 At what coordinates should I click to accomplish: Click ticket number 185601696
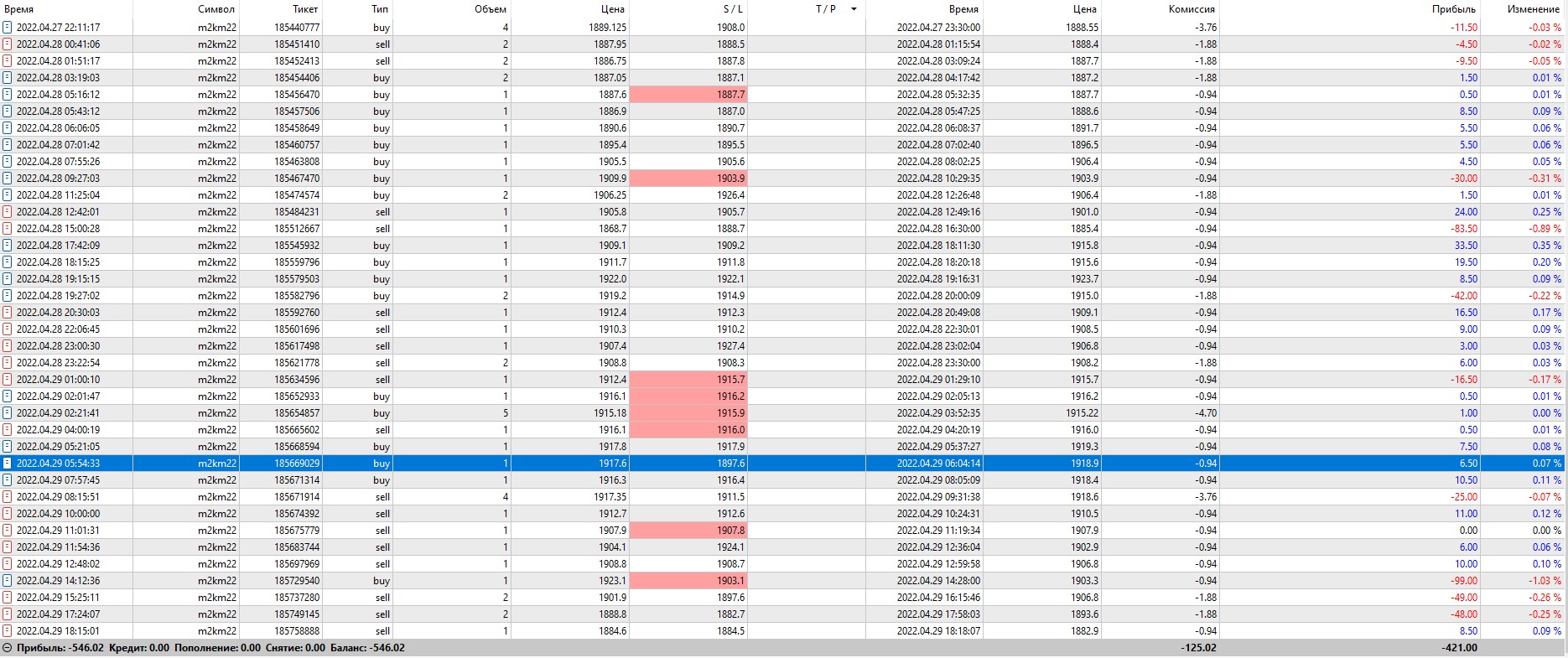[297, 329]
